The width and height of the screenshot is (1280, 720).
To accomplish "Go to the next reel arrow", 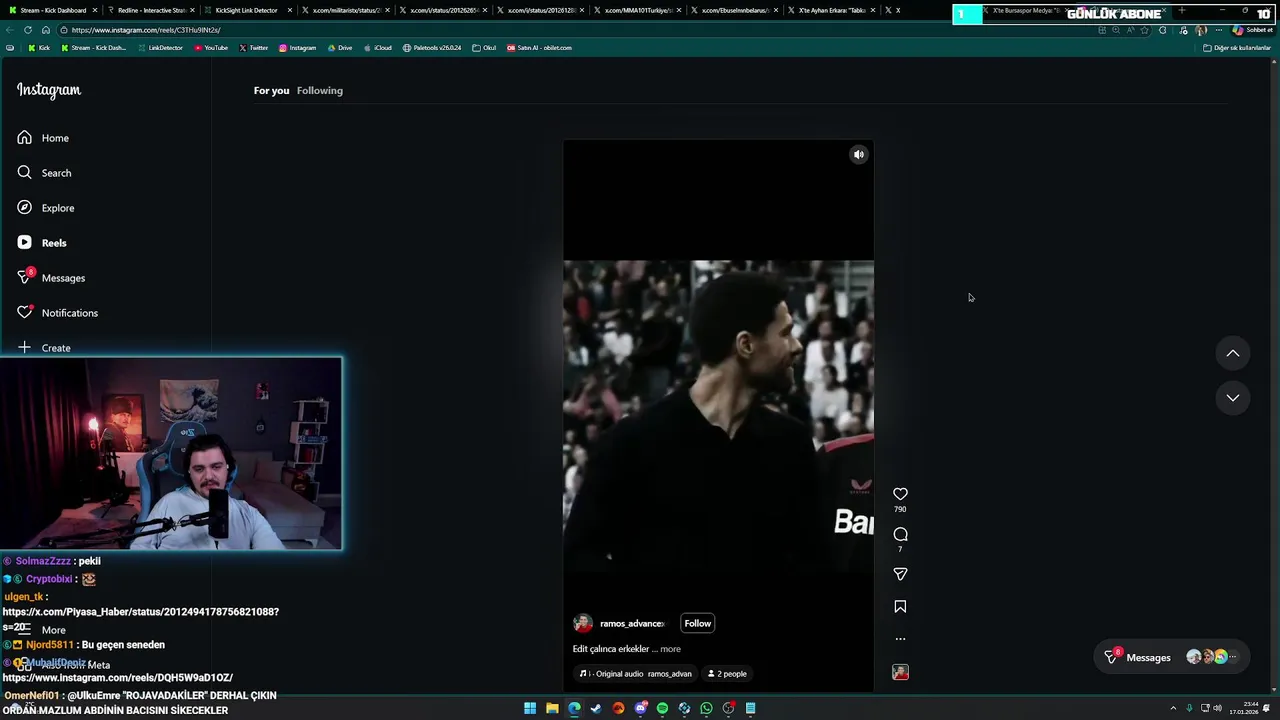I will pos(1232,398).
